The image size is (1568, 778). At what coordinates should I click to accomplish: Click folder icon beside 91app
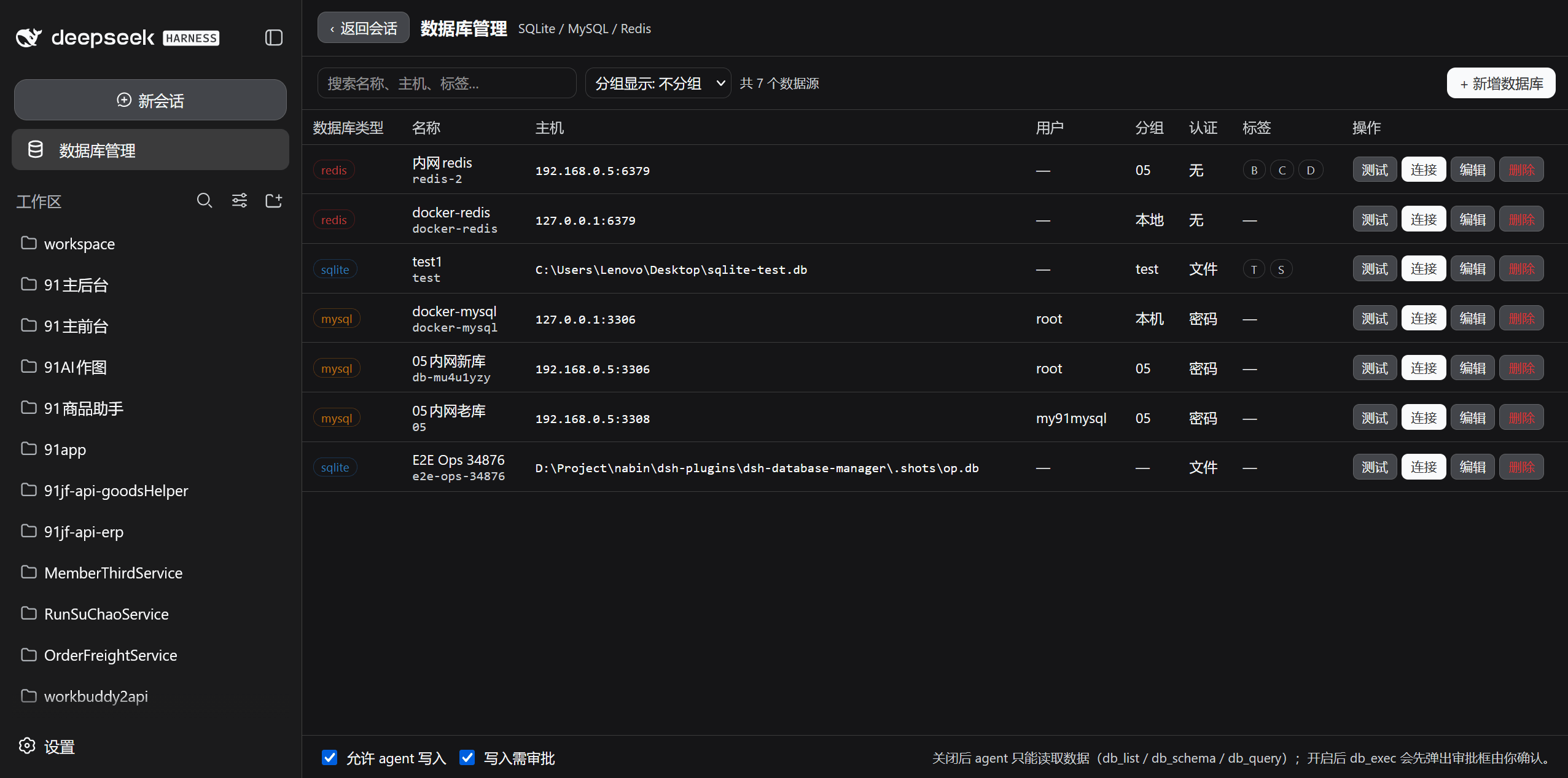pyautogui.click(x=29, y=448)
